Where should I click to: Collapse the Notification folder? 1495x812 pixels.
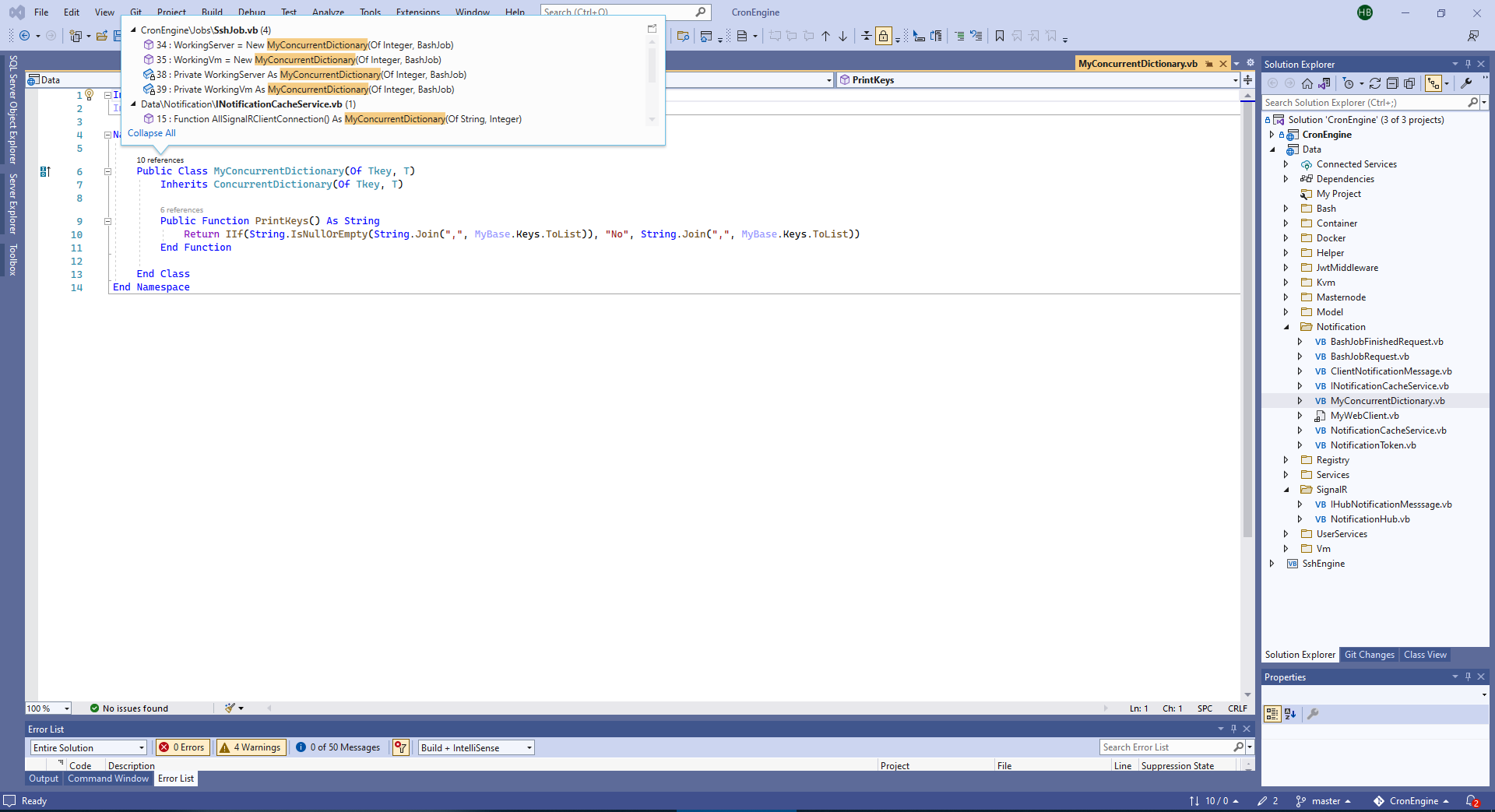coord(1286,327)
